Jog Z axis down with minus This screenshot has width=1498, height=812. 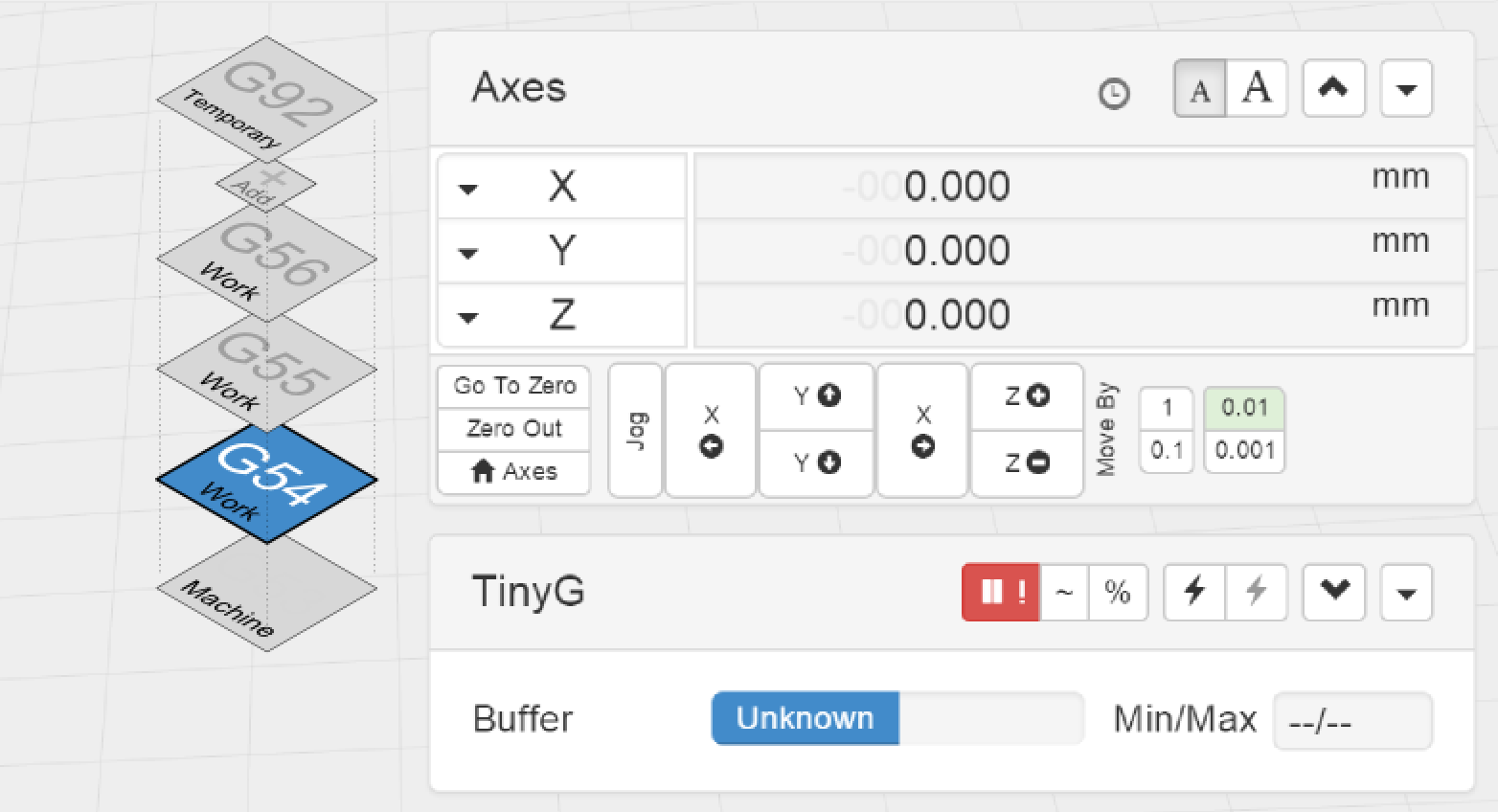1027,463
